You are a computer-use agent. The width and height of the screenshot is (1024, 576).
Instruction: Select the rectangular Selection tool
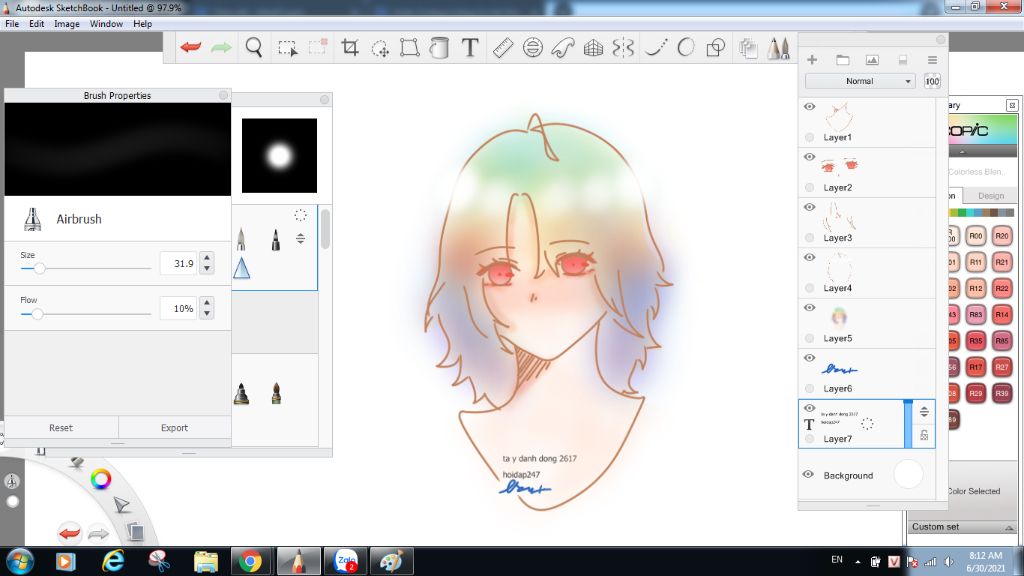[287, 48]
